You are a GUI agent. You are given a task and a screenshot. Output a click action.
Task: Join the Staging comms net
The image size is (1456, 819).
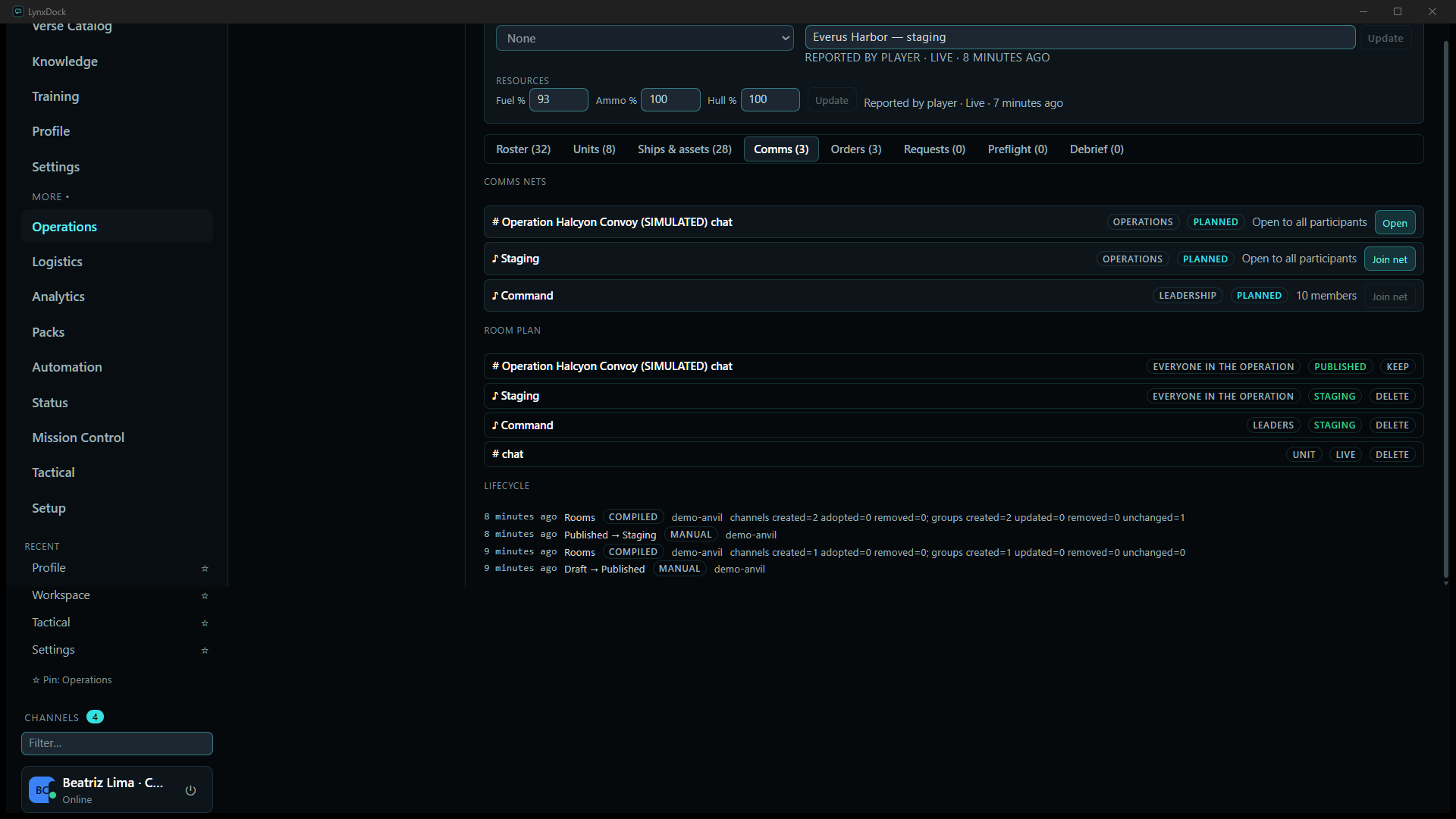click(1389, 259)
